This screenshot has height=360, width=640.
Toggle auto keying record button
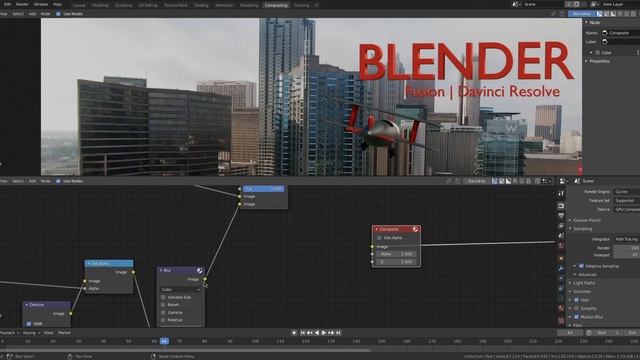pyautogui.click(x=294, y=333)
